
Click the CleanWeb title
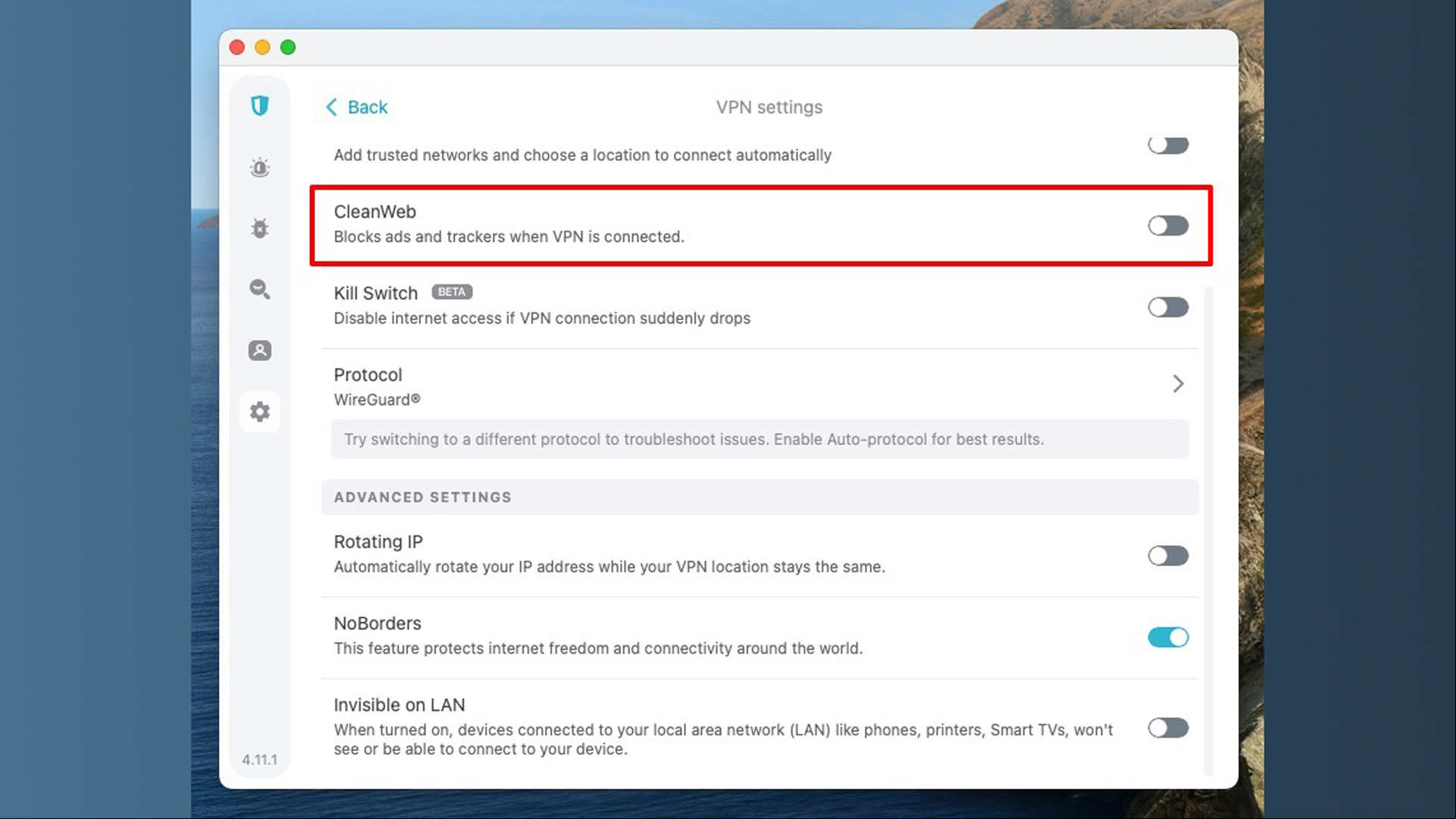tap(374, 212)
